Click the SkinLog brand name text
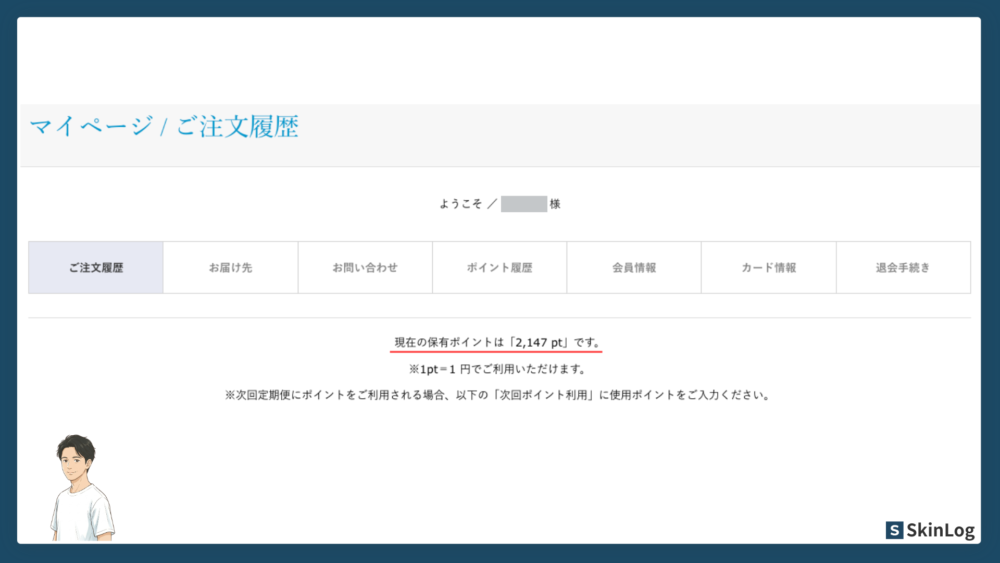This screenshot has width=1000, height=563. tap(940, 531)
